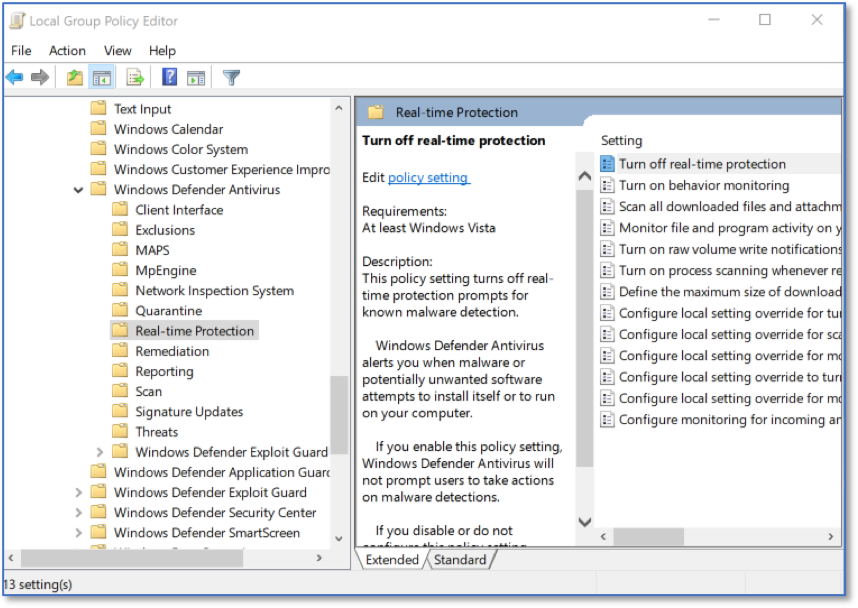
Task: Click tree pane scroll down arrow
Action: [x=339, y=538]
